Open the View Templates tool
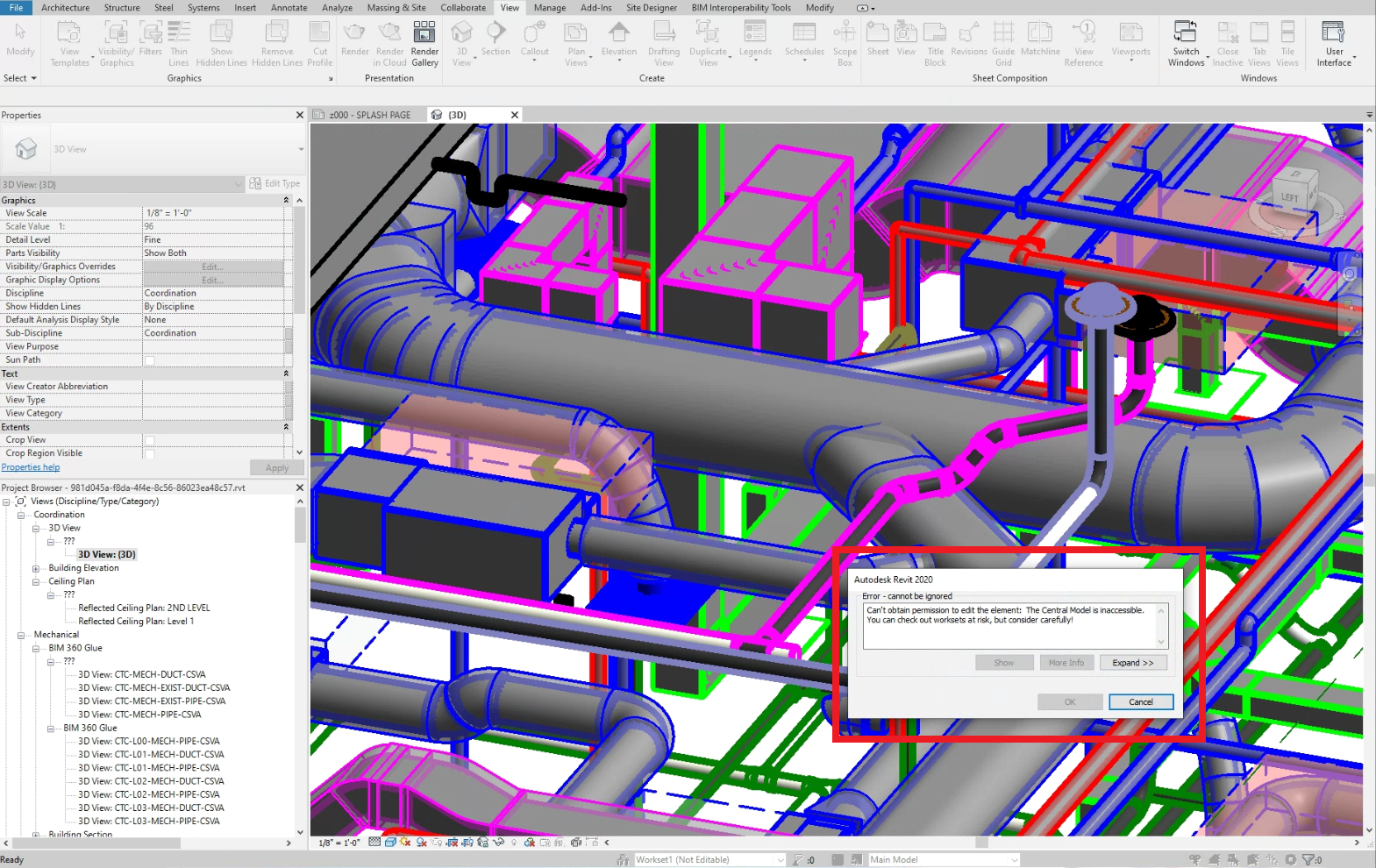The image size is (1376, 868). (70, 43)
